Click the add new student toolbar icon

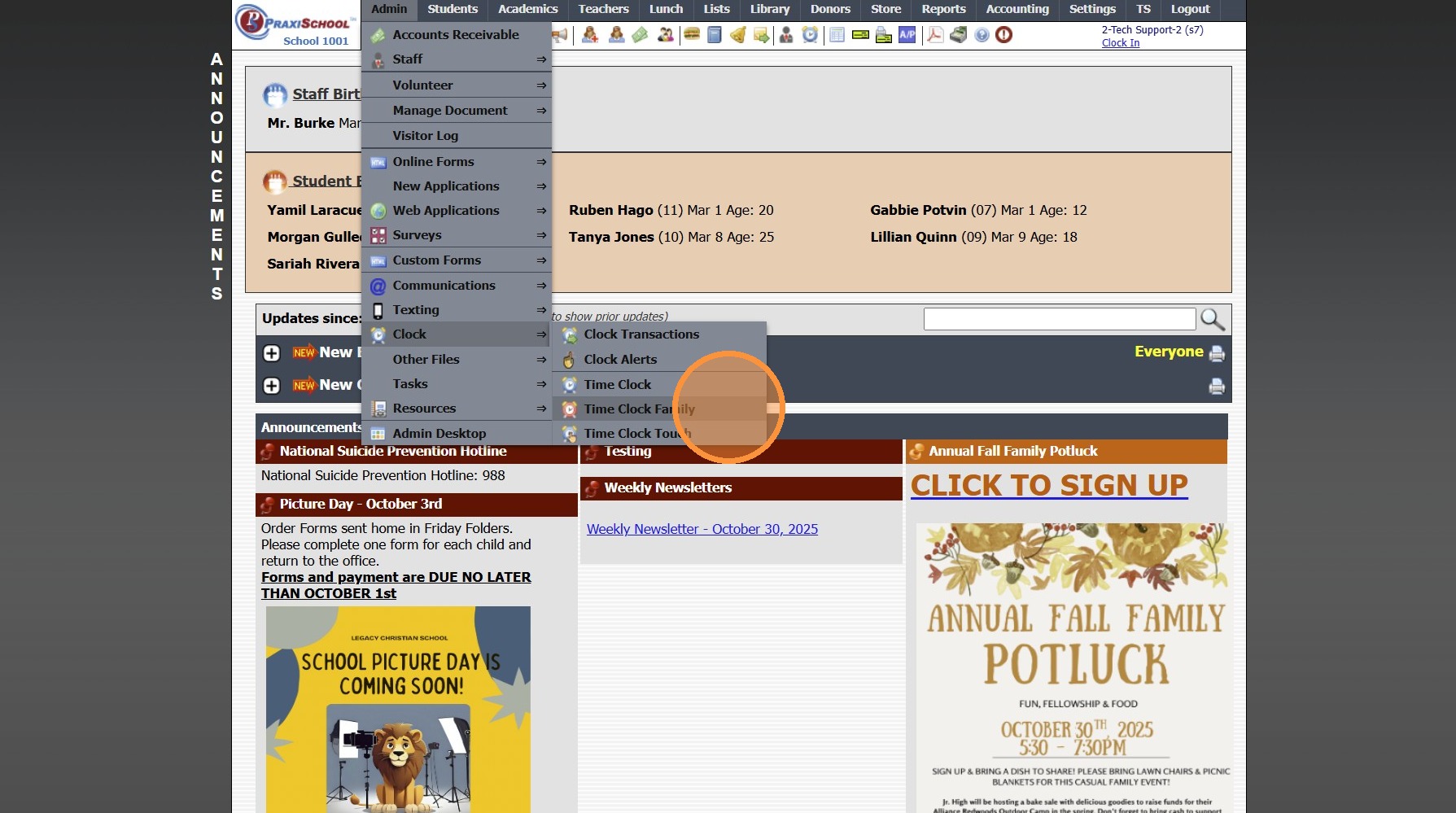click(x=590, y=35)
